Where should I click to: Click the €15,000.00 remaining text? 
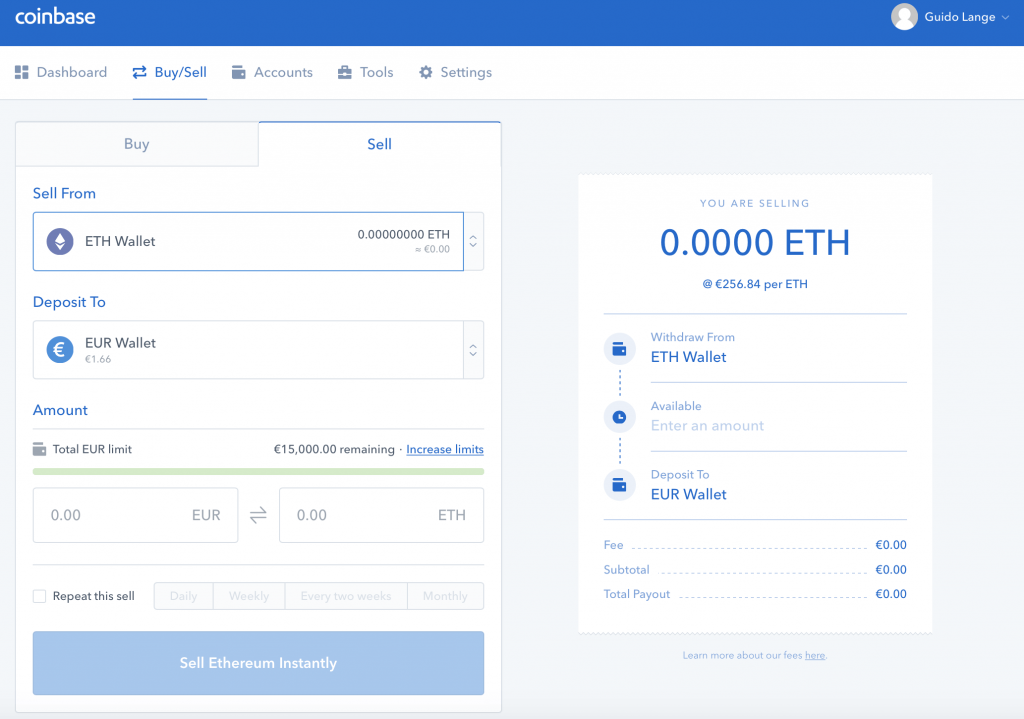(x=334, y=449)
